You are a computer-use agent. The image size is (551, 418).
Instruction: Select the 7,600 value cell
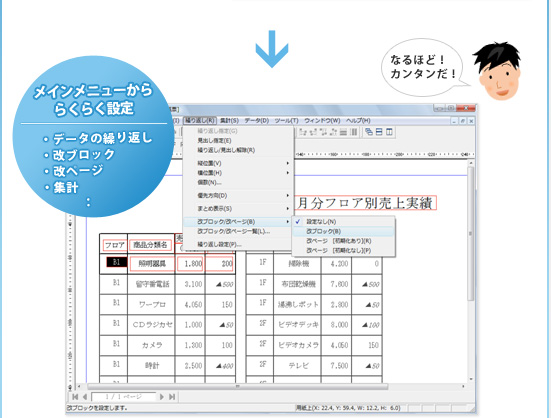point(337,284)
